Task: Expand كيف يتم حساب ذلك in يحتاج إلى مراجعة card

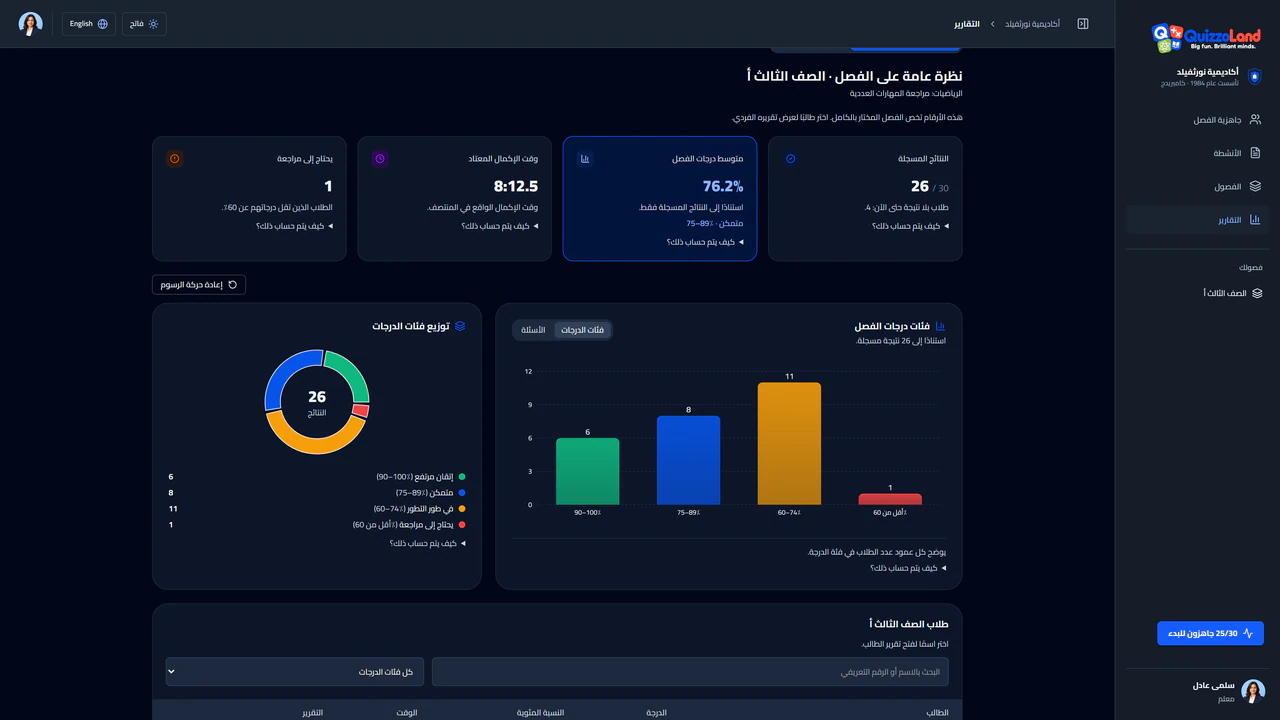Action: click(295, 226)
